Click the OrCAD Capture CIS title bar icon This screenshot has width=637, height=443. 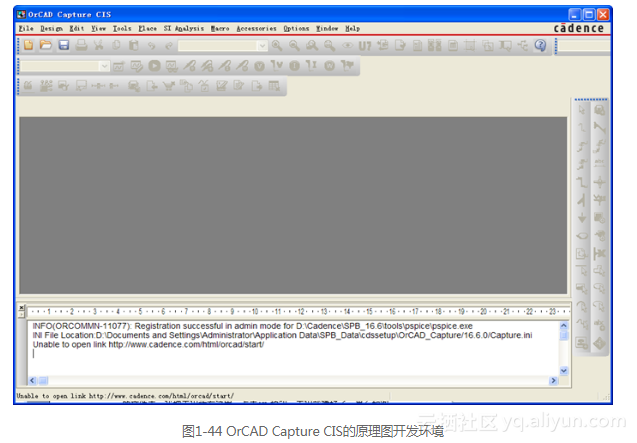[x=22, y=15]
